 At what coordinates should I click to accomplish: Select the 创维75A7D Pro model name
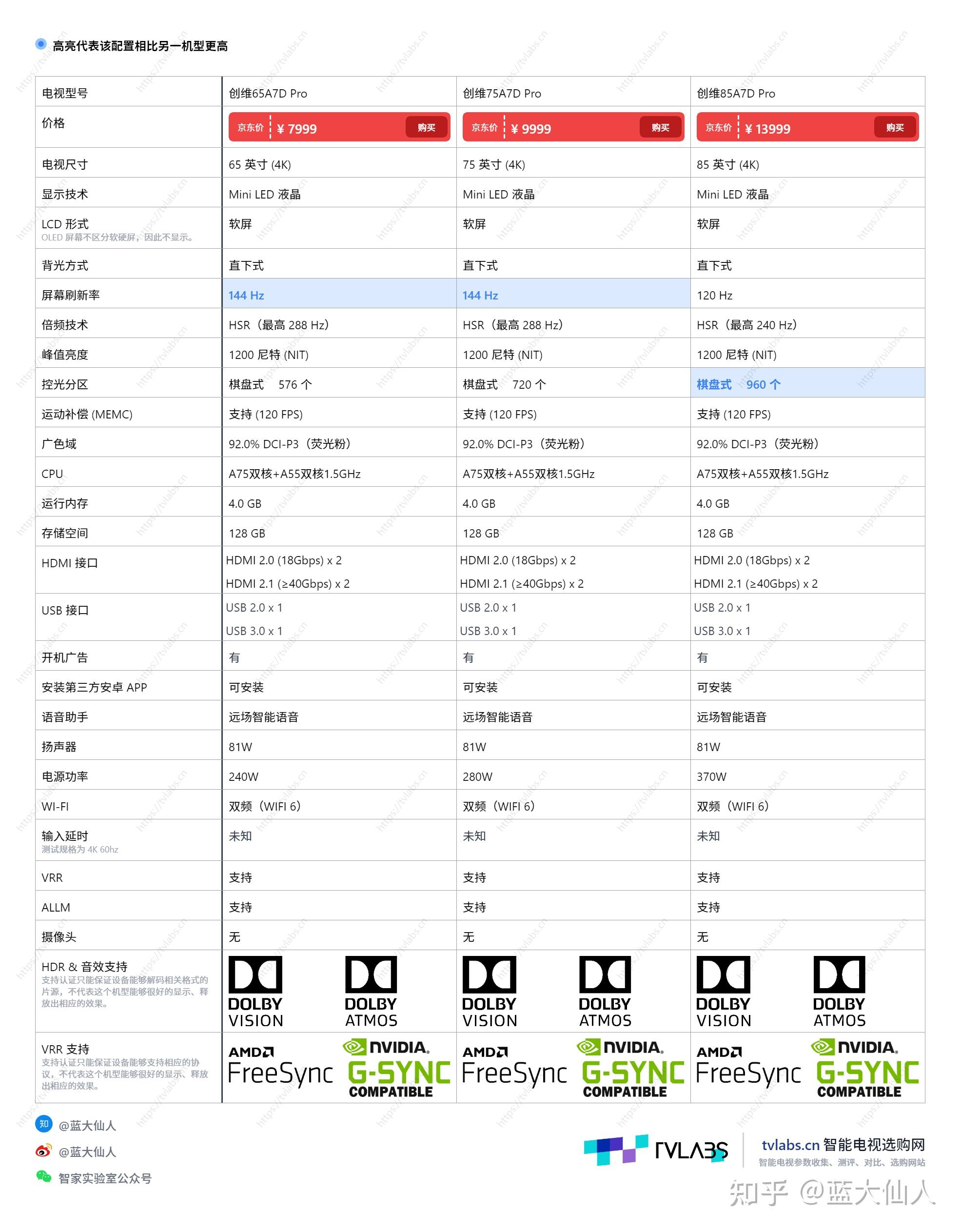point(502,93)
